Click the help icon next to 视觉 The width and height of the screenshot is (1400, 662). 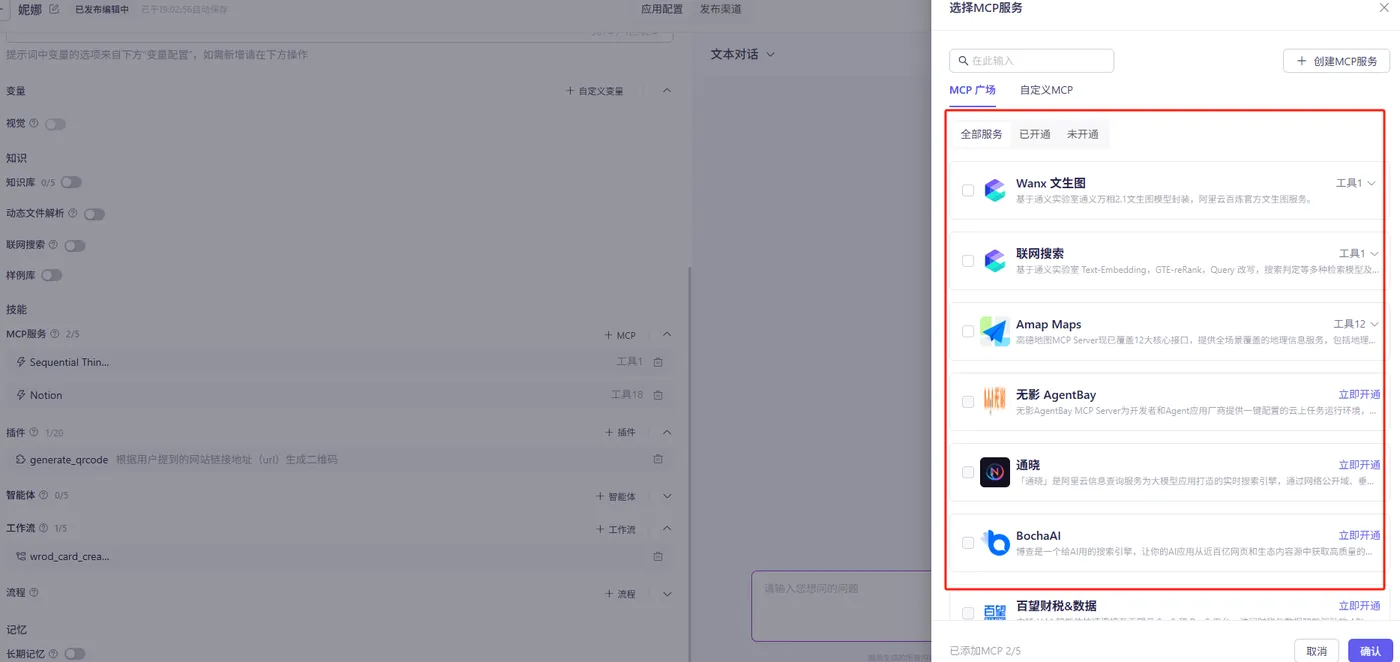(x=34, y=124)
